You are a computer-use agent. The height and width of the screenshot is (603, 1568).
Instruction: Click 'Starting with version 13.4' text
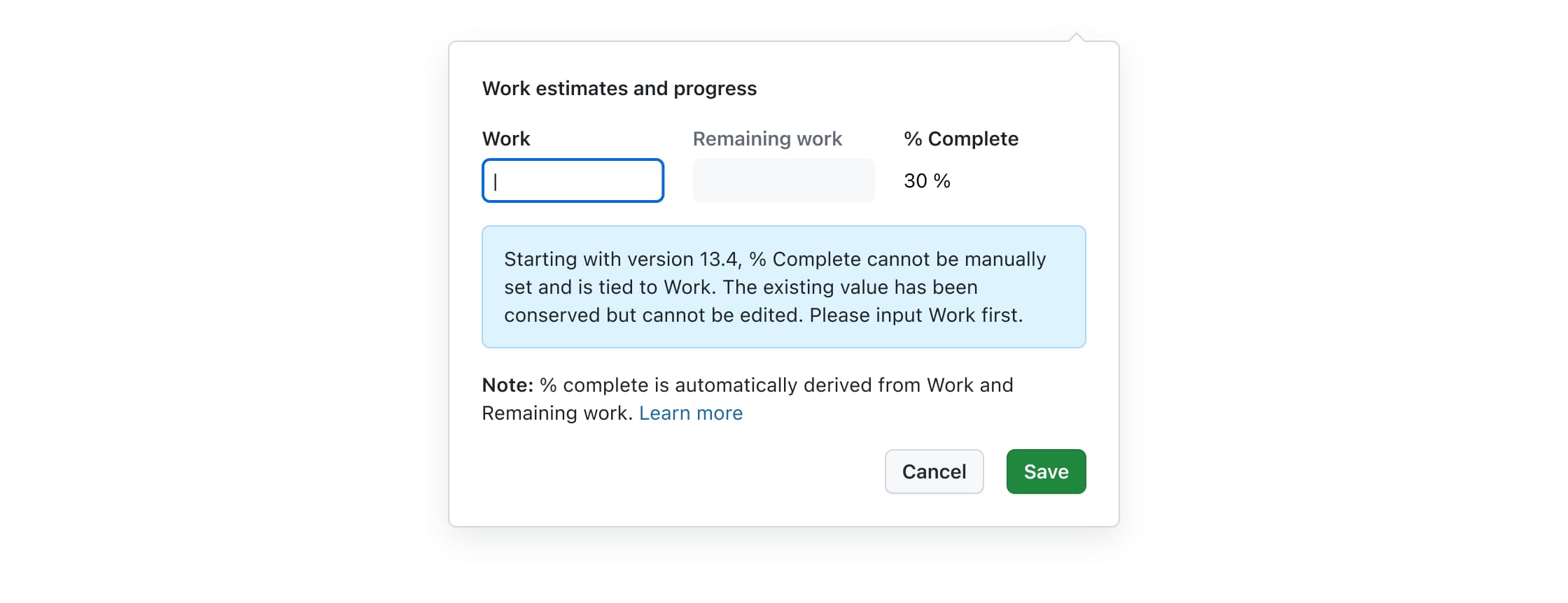click(622, 260)
